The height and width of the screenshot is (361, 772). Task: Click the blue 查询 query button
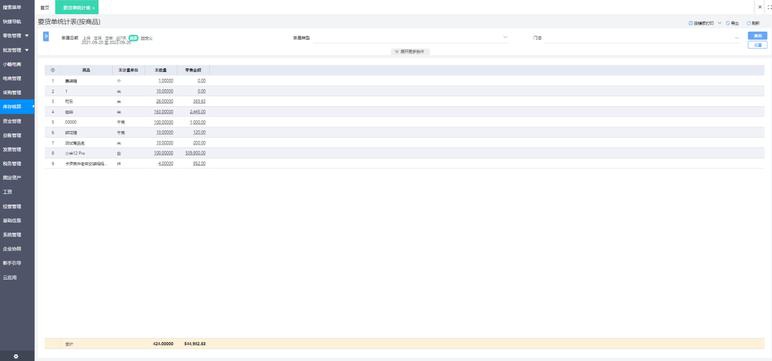tap(757, 36)
